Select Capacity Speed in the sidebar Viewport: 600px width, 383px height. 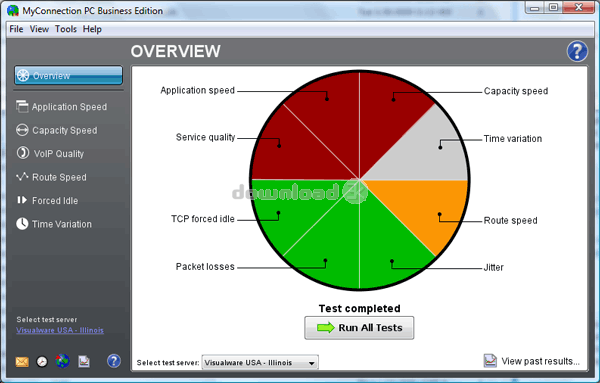(57, 130)
